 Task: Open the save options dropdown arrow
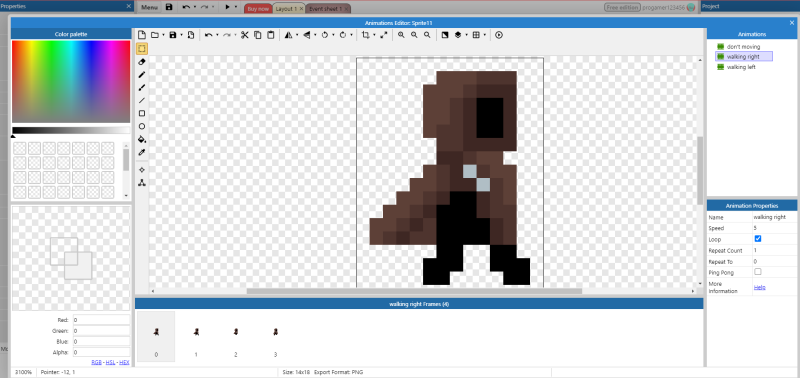pyautogui.click(x=181, y=35)
